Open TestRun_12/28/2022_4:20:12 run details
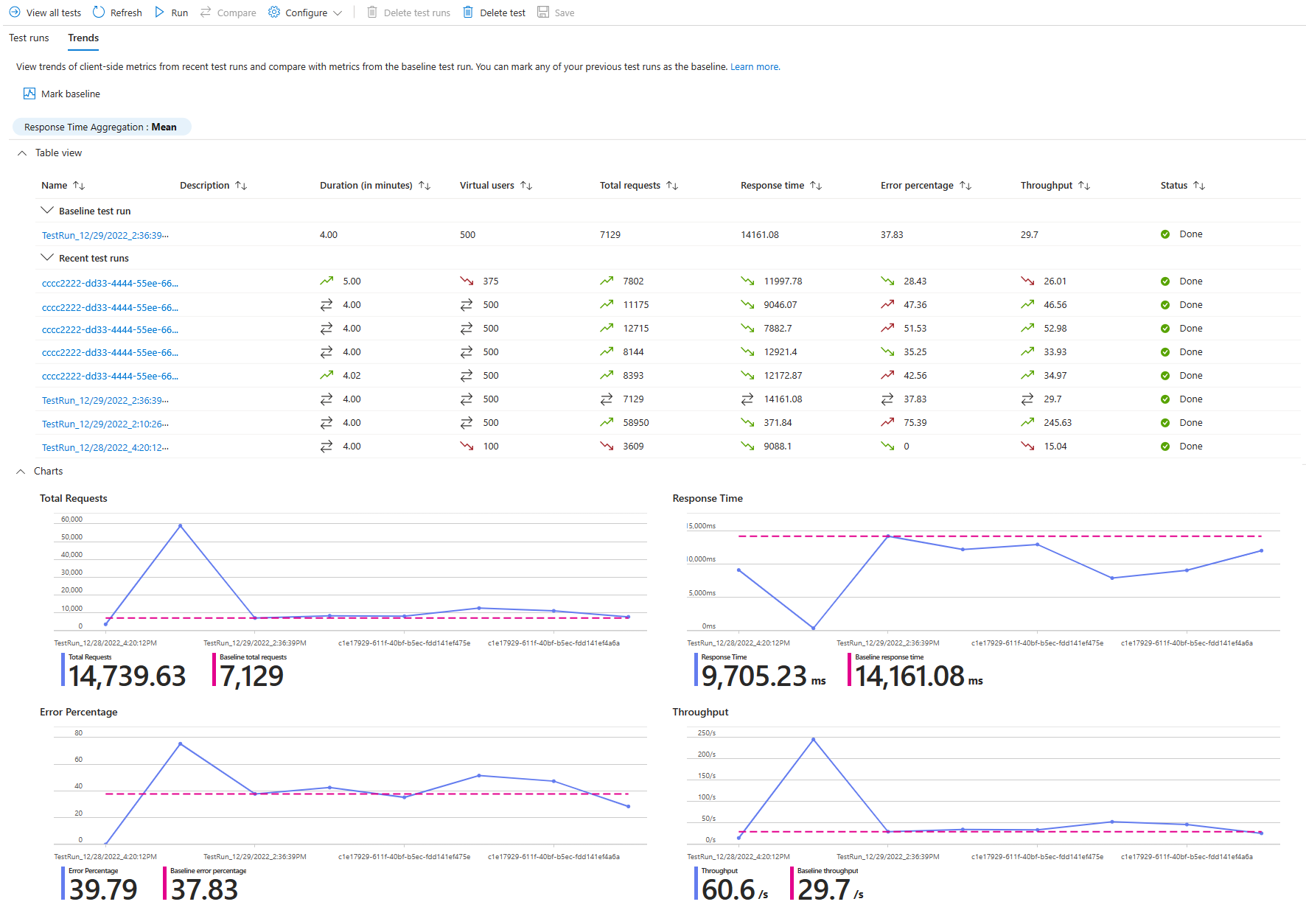Image resolution: width=1306 pixels, height=924 pixels. point(105,446)
